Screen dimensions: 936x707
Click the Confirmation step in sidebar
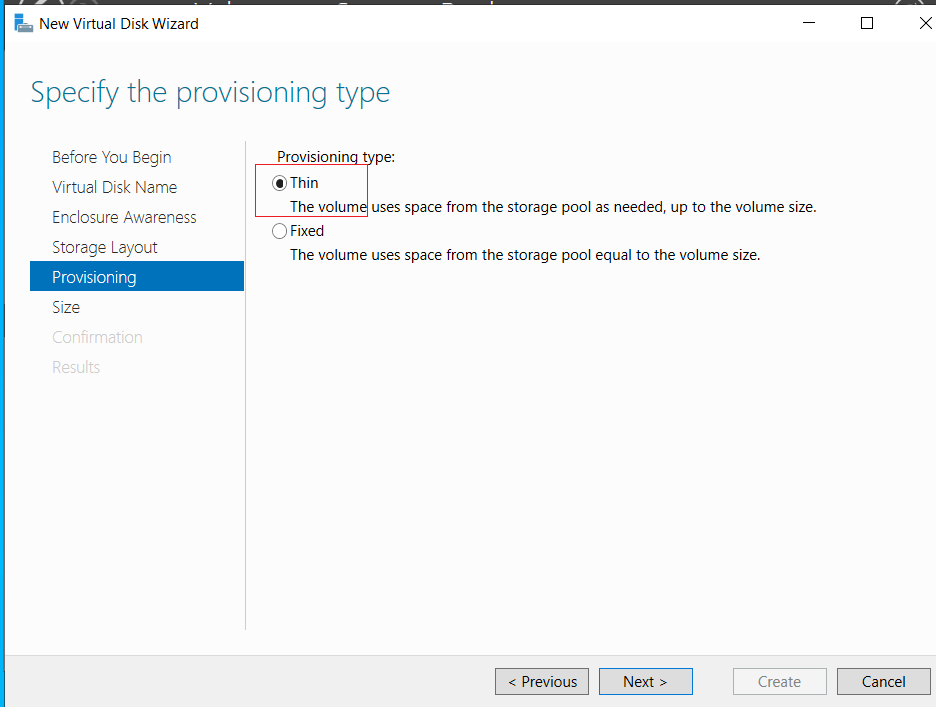tap(97, 337)
